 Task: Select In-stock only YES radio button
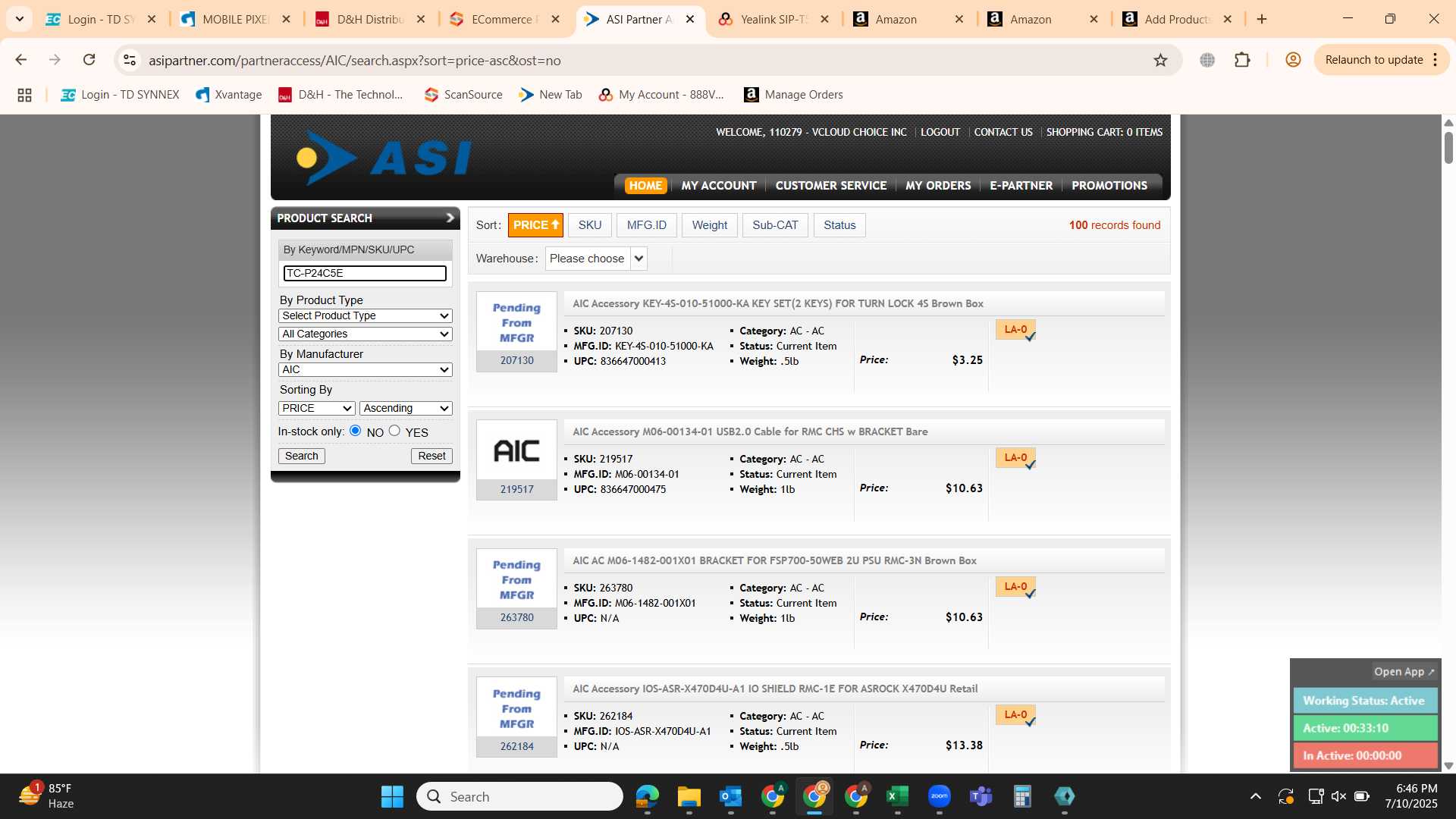394,431
